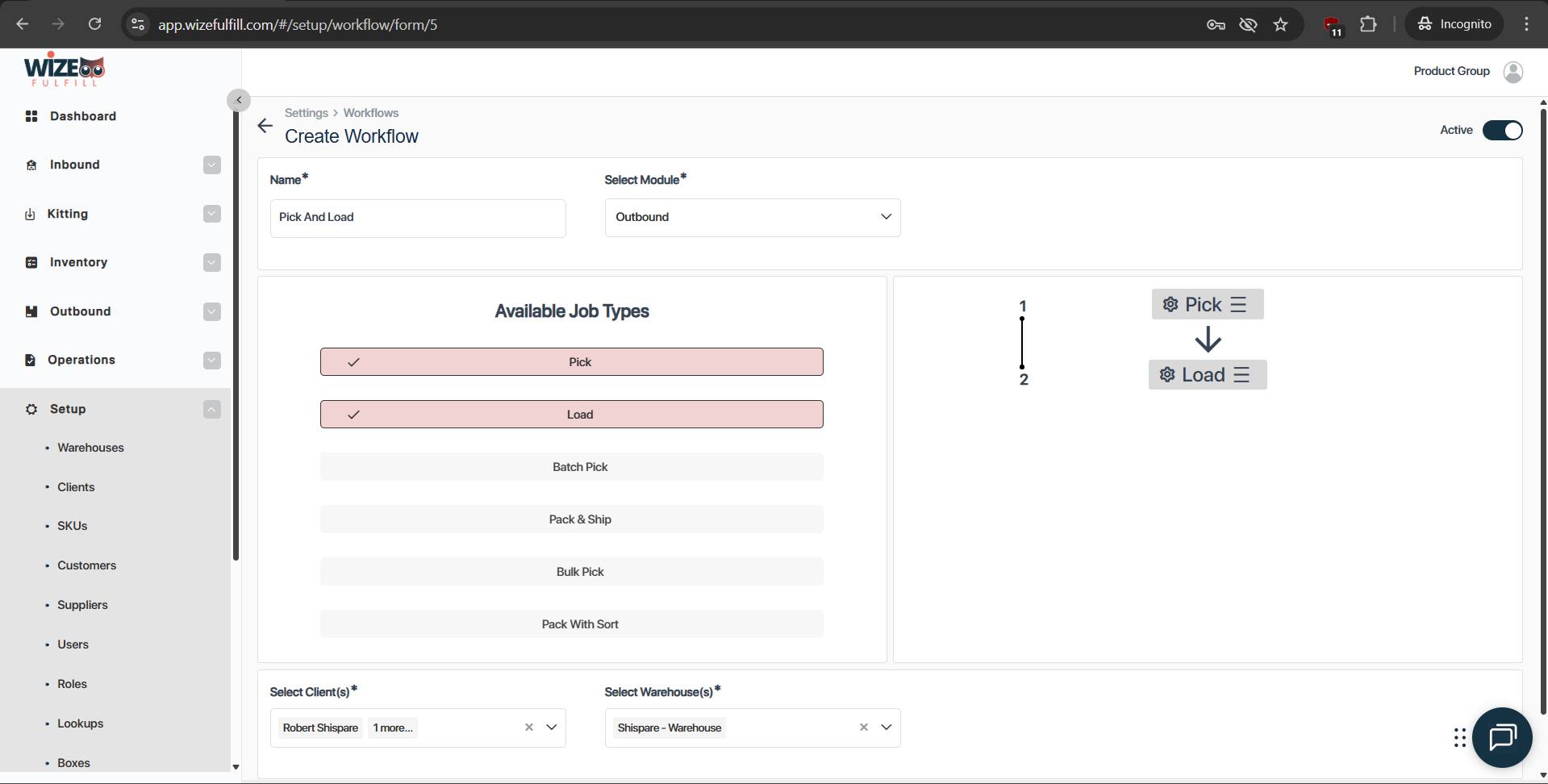Deselect the Load job type
This screenshot has height=784, width=1548.
pyautogui.click(x=572, y=415)
